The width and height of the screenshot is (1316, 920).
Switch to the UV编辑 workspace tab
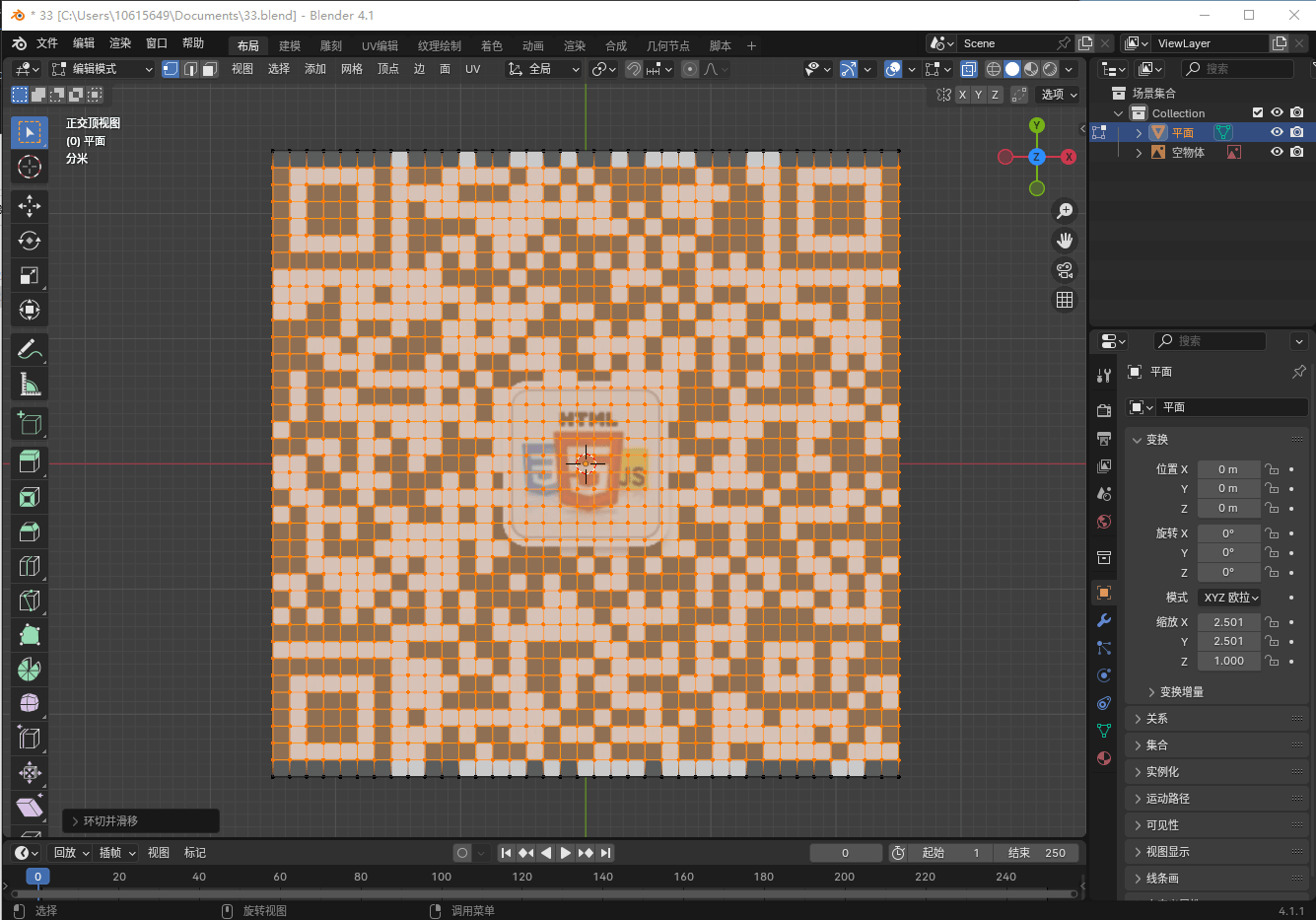click(x=380, y=45)
